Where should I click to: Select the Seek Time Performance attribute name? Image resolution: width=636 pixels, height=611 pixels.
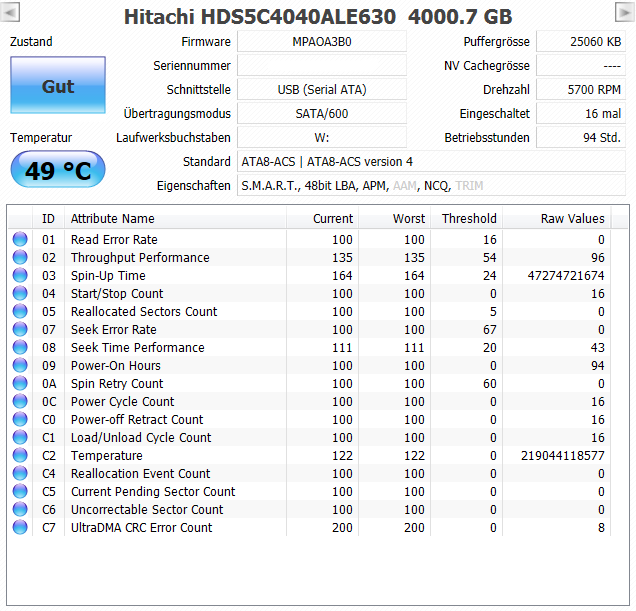(x=138, y=348)
